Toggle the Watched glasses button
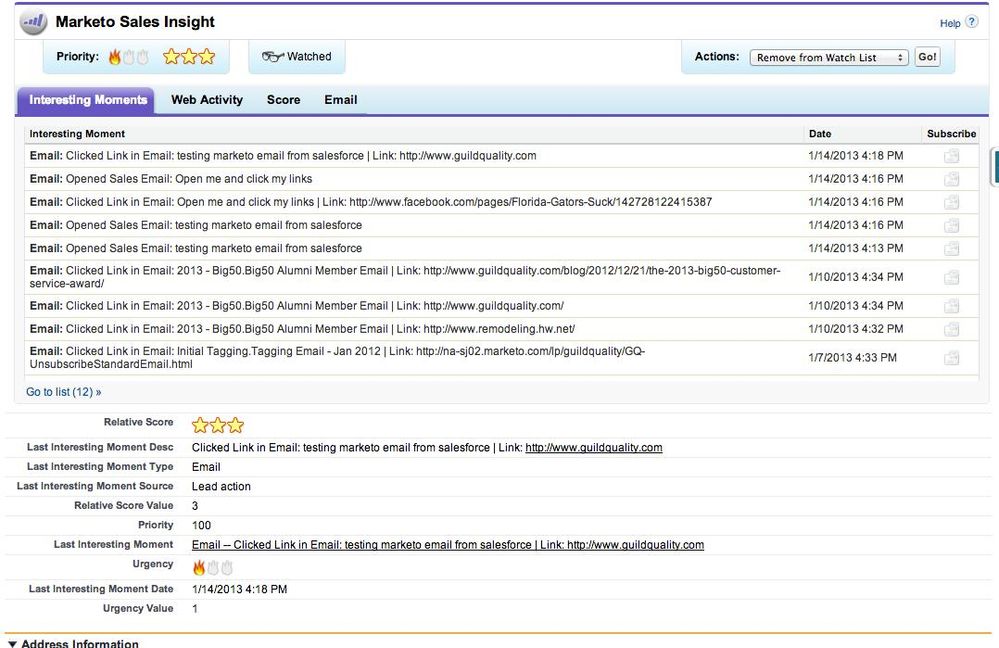 coord(297,57)
